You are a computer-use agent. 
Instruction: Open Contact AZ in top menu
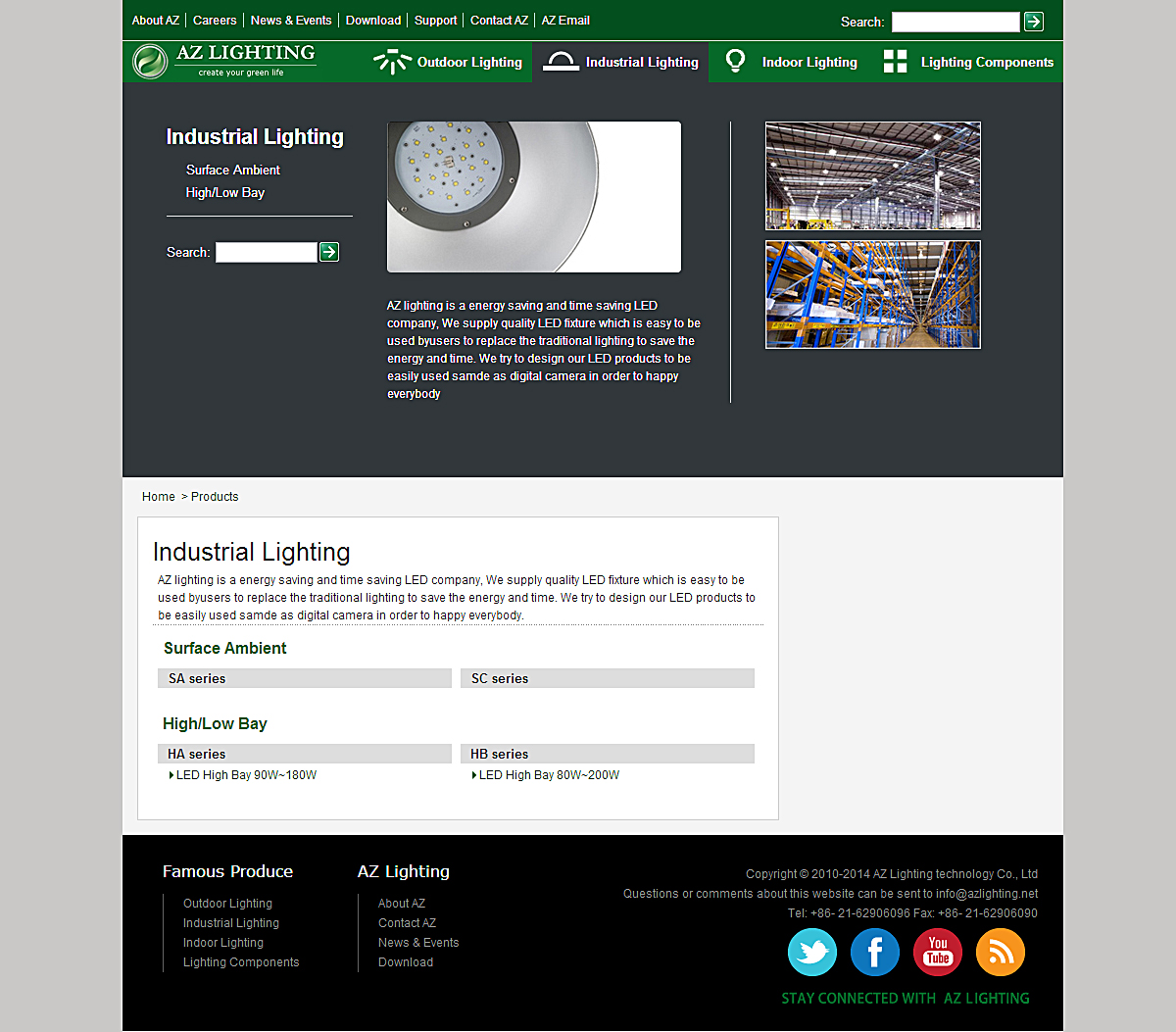[499, 21]
